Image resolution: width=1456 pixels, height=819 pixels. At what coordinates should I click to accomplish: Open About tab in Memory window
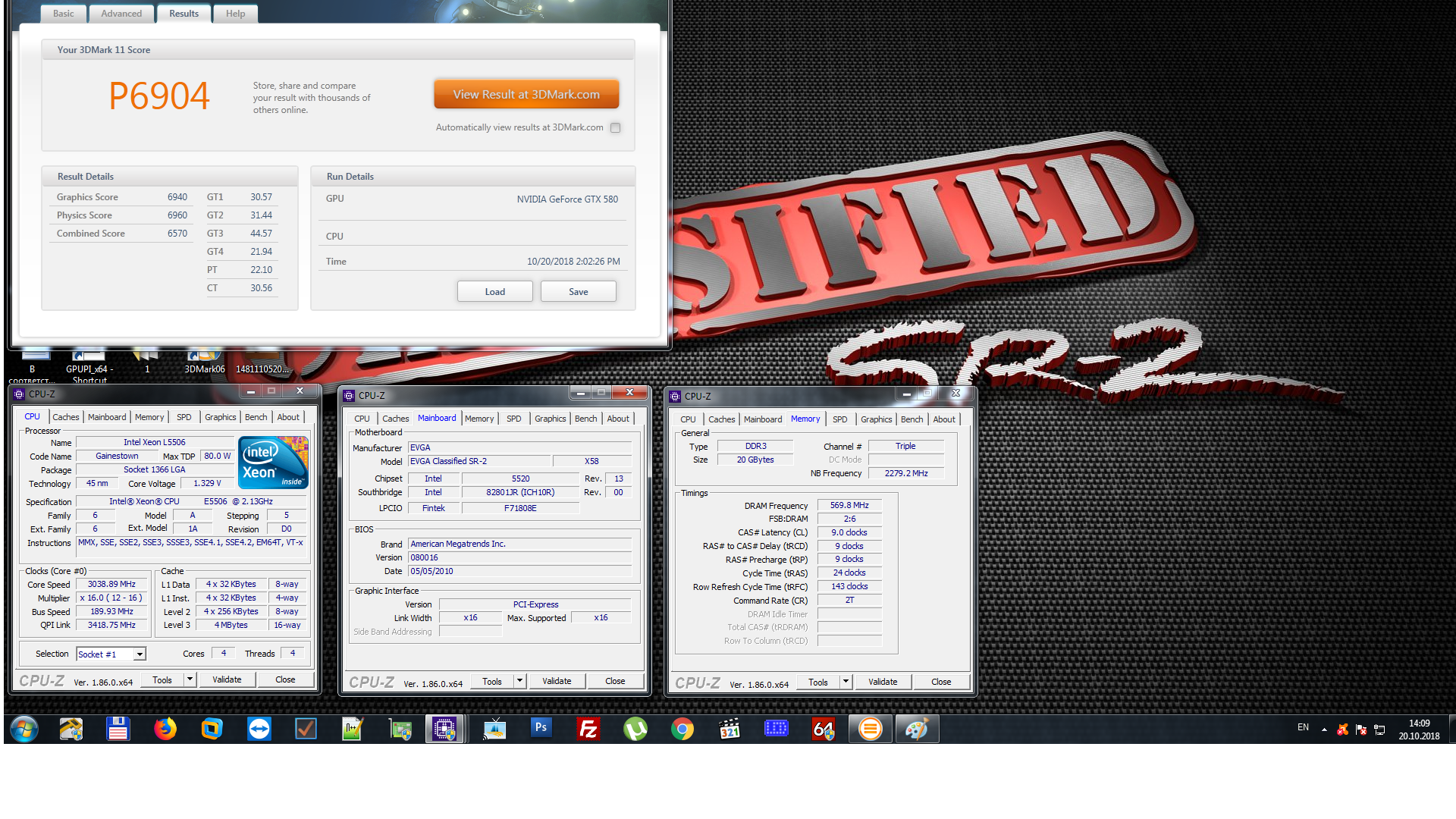944,419
